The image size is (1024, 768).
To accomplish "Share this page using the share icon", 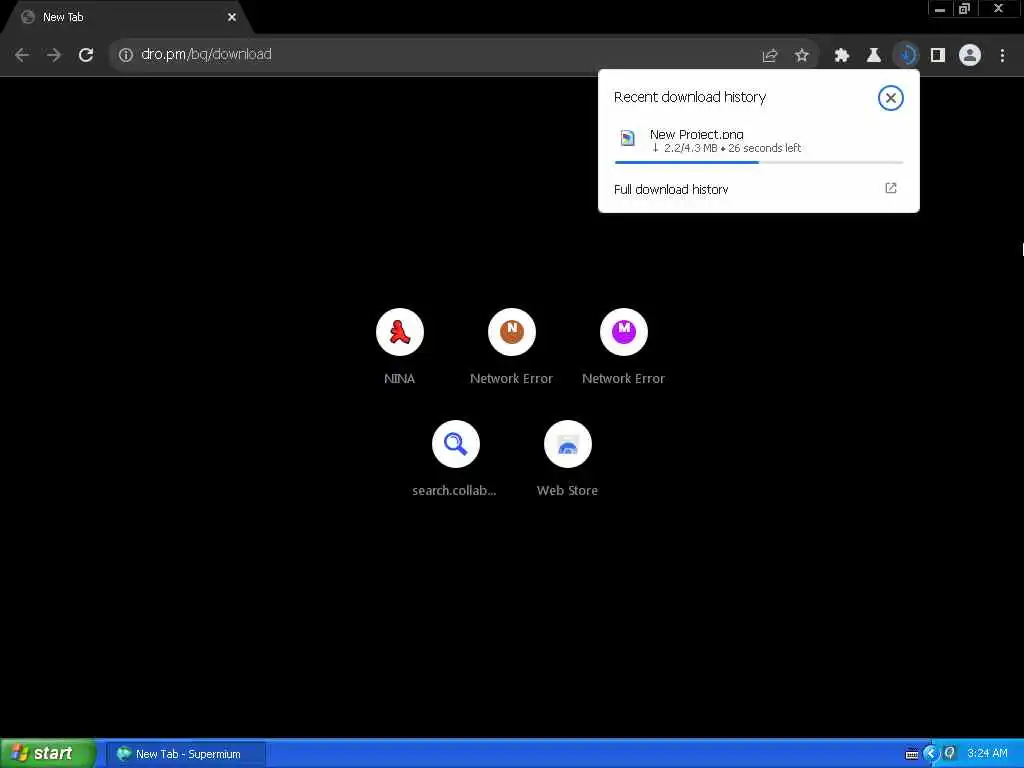I will coord(770,56).
